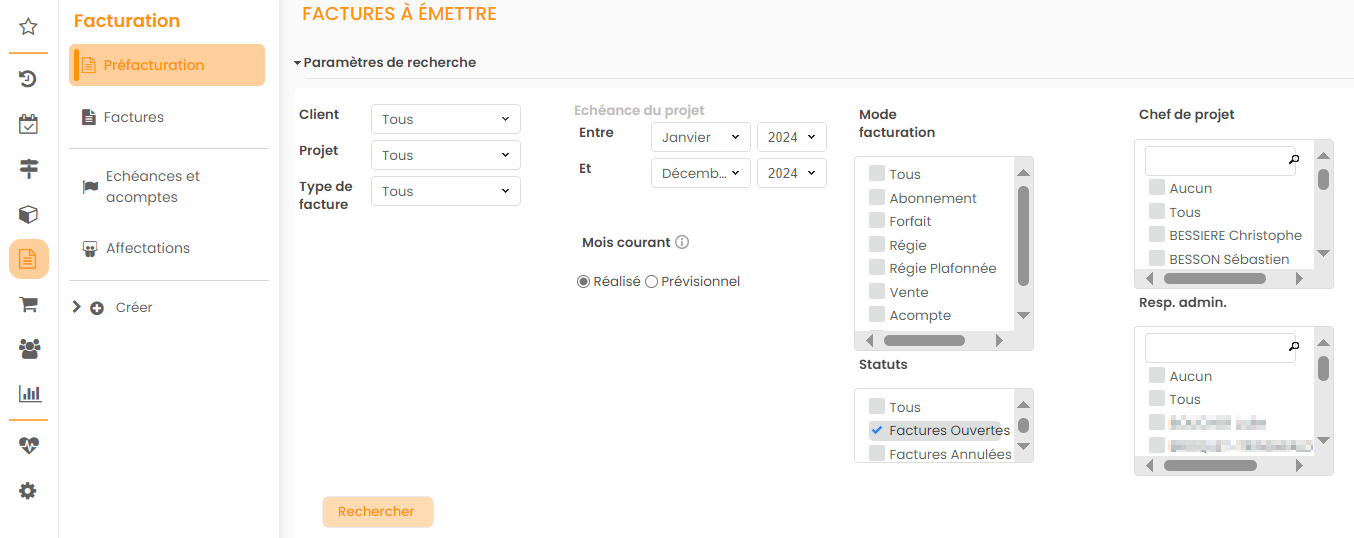Click the star favorites icon in sidebar

(x=28, y=27)
